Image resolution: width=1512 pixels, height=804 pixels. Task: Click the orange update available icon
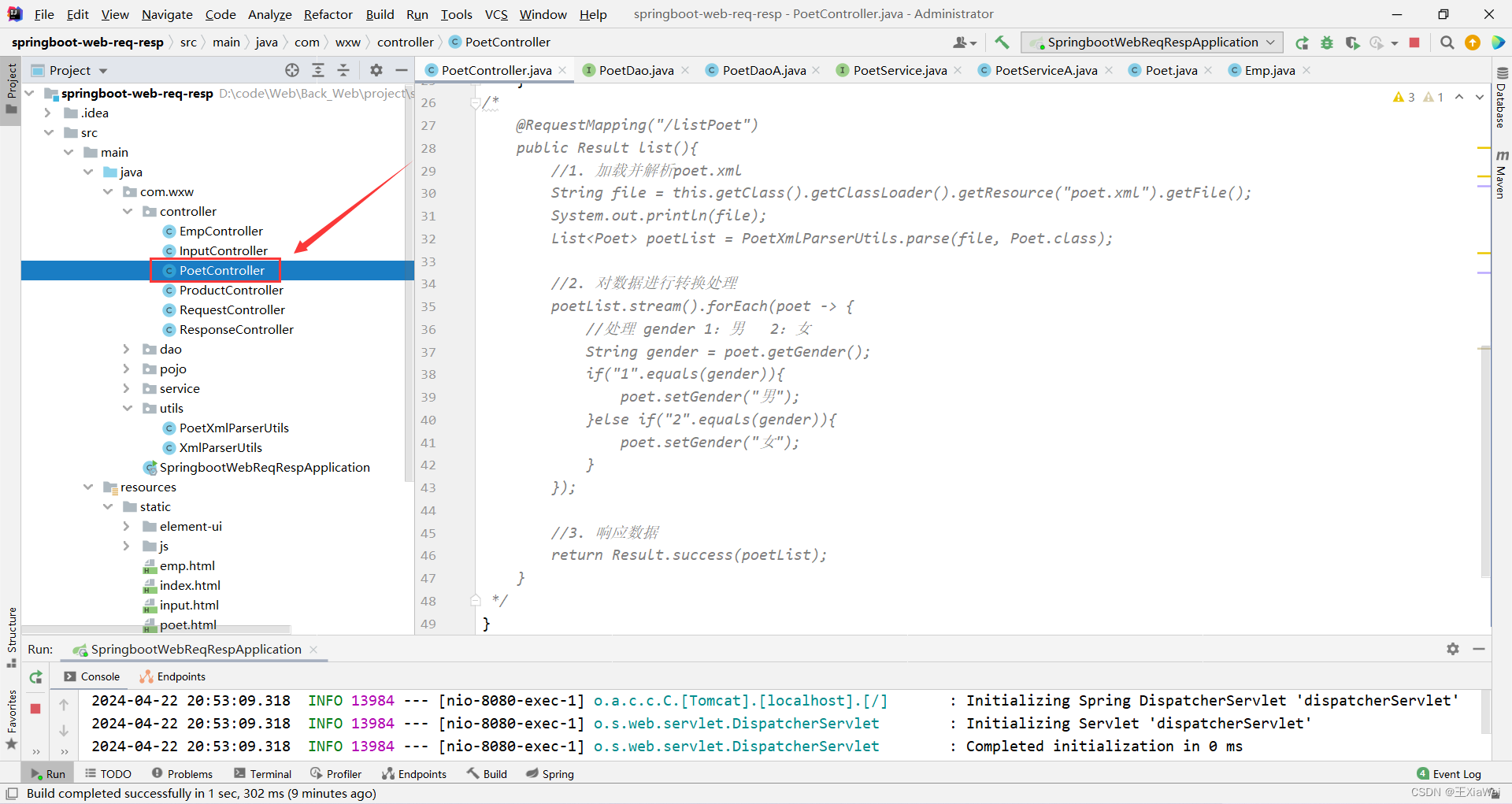(1472, 43)
